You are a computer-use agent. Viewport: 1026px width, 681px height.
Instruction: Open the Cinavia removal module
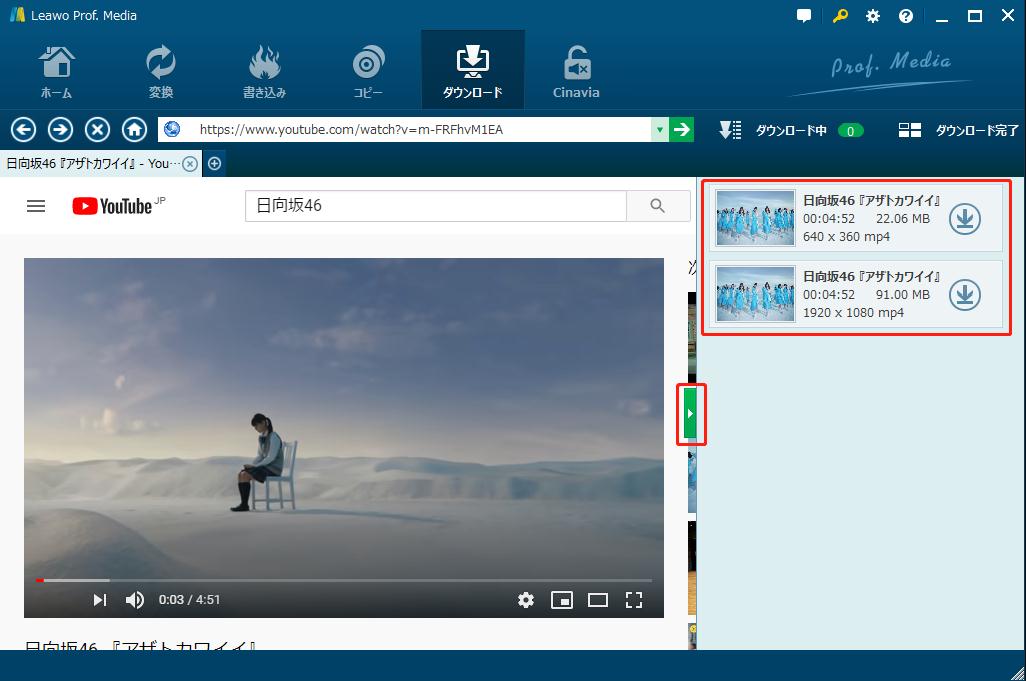576,71
